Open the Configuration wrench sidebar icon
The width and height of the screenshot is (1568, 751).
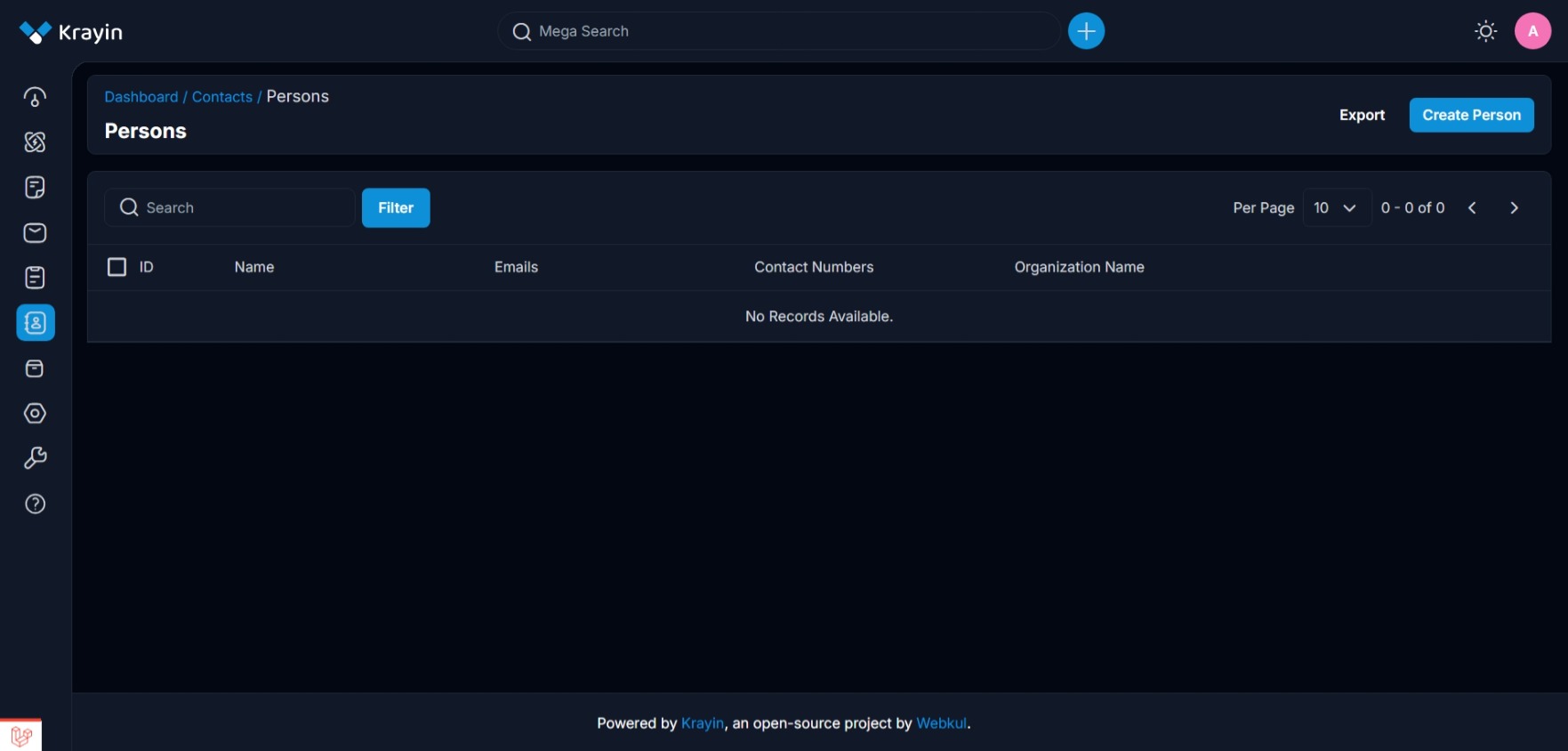(x=35, y=458)
